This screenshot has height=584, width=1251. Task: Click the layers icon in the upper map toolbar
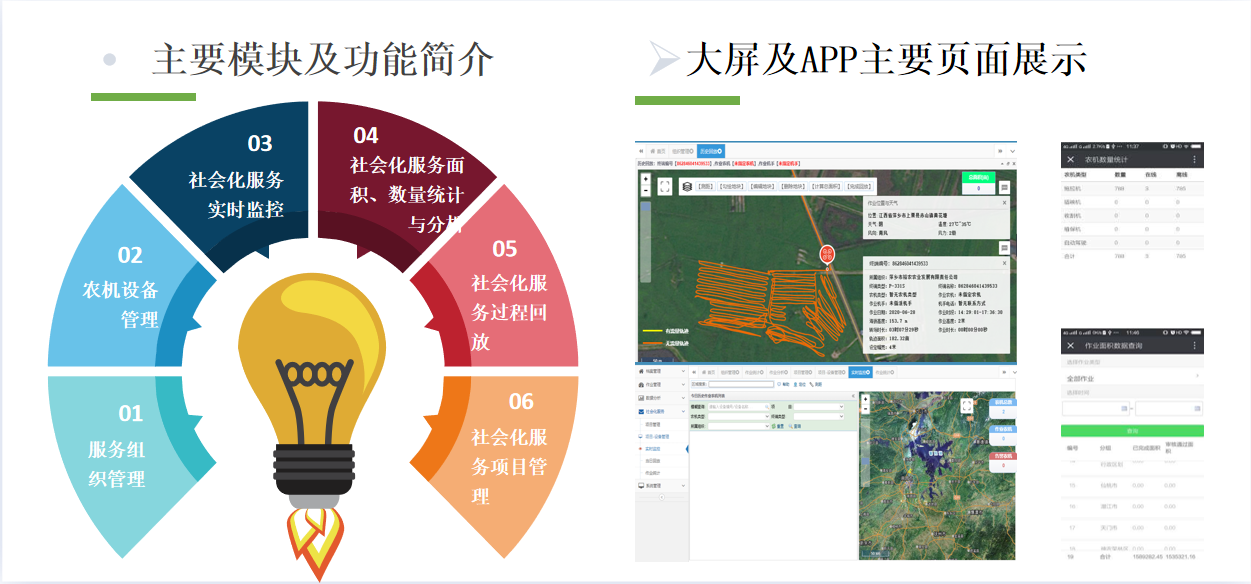click(x=686, y=186)
